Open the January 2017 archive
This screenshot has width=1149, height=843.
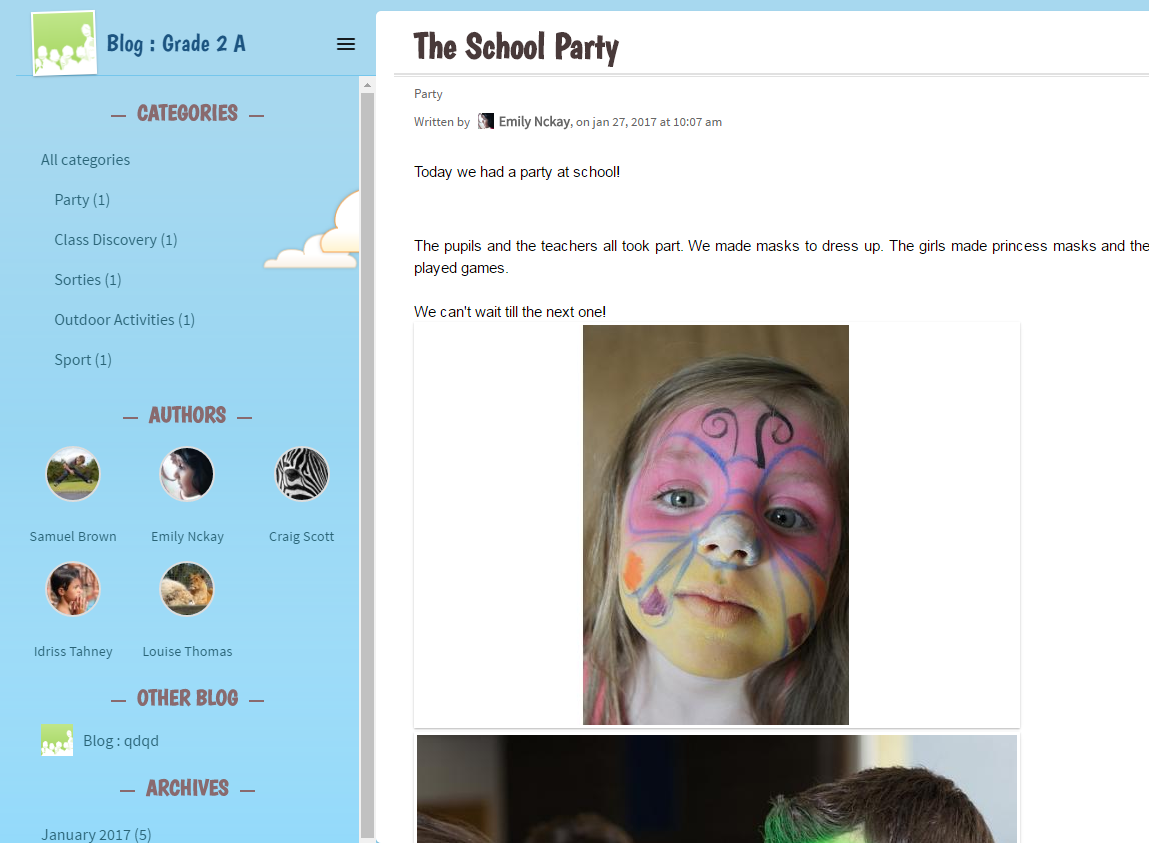[96, 834]
